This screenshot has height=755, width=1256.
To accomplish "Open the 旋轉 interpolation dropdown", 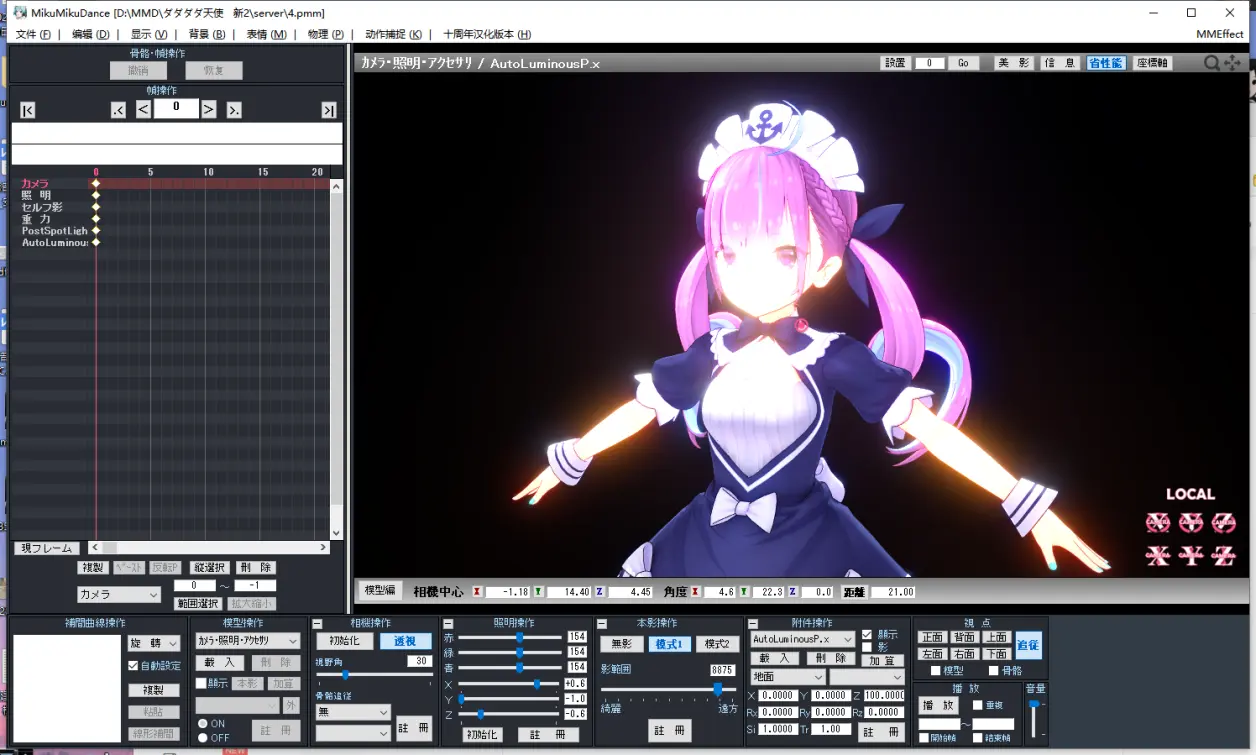I will click(x=154, y=643).
